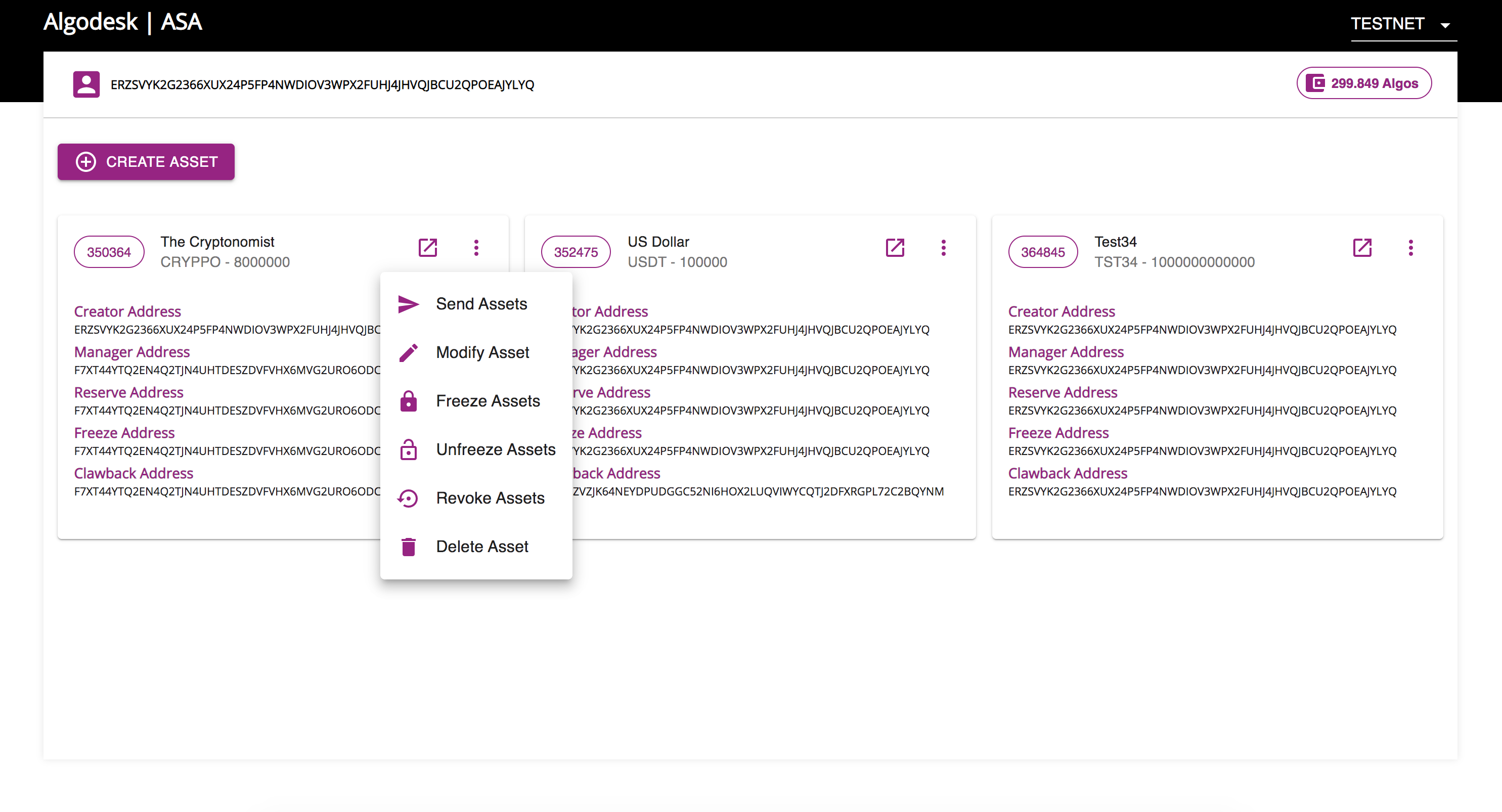Screen dimensions: 1502x812
Task: Open external link icon on Test34 card
Action: coord(1362,247)
